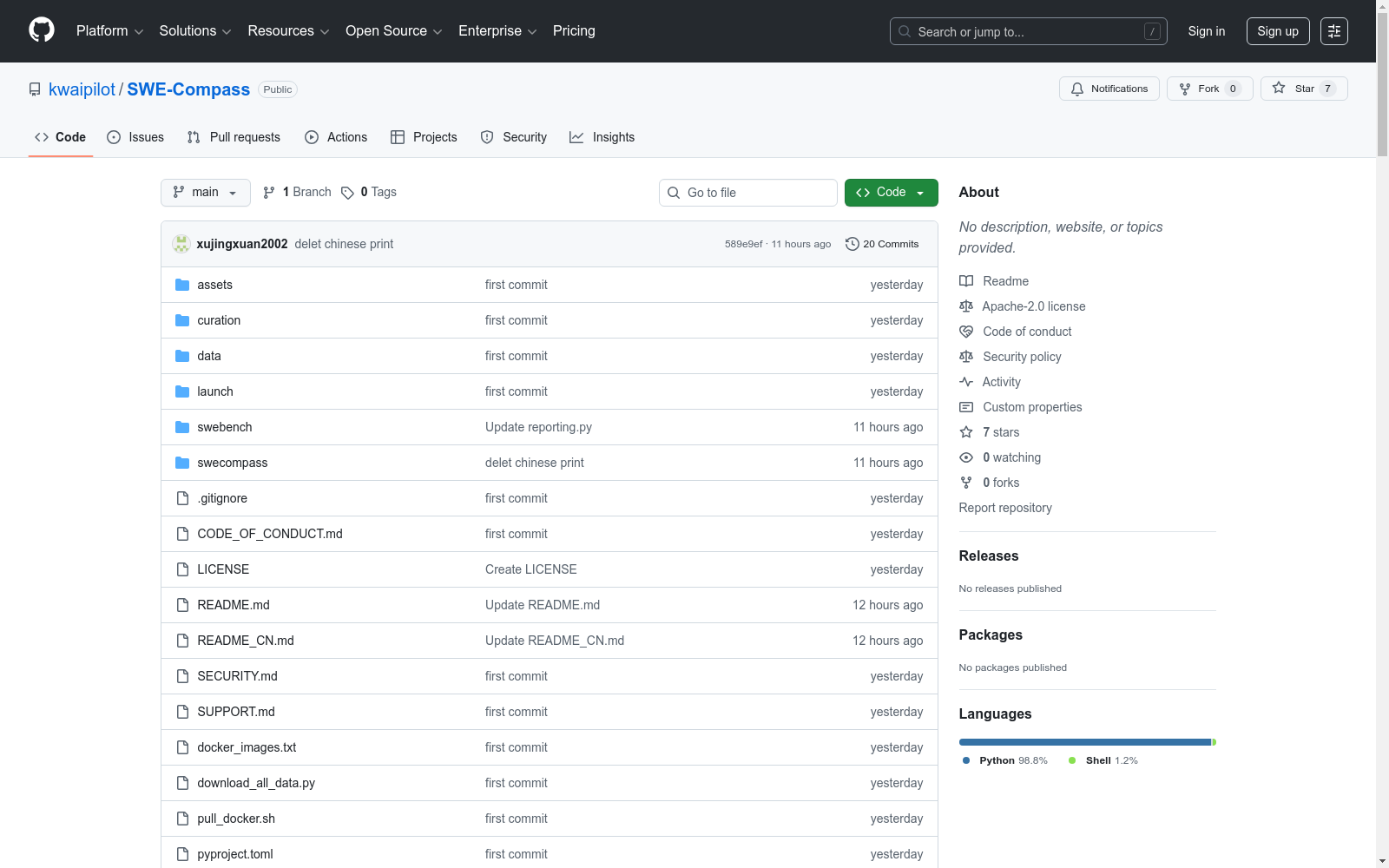Click the assets folder icon
The height and width of the screenshot is (868, 1389).
point(182,285)
